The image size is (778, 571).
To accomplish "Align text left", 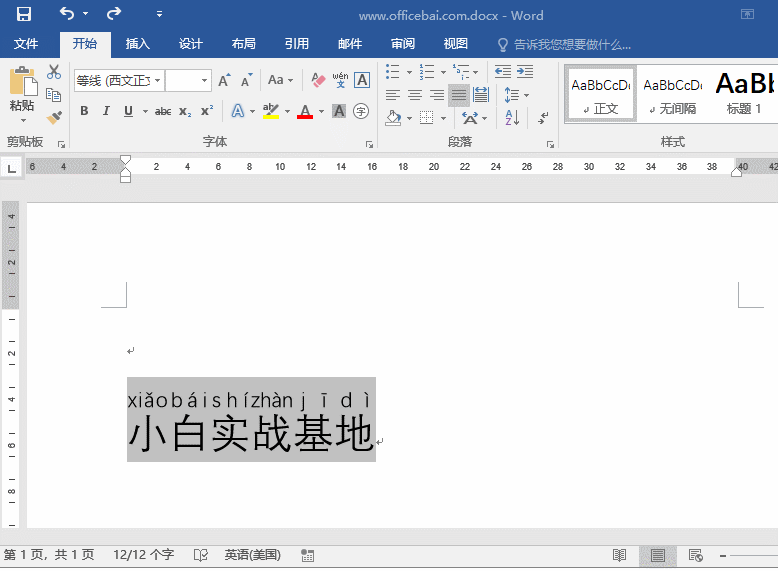I will coord(393,94).
